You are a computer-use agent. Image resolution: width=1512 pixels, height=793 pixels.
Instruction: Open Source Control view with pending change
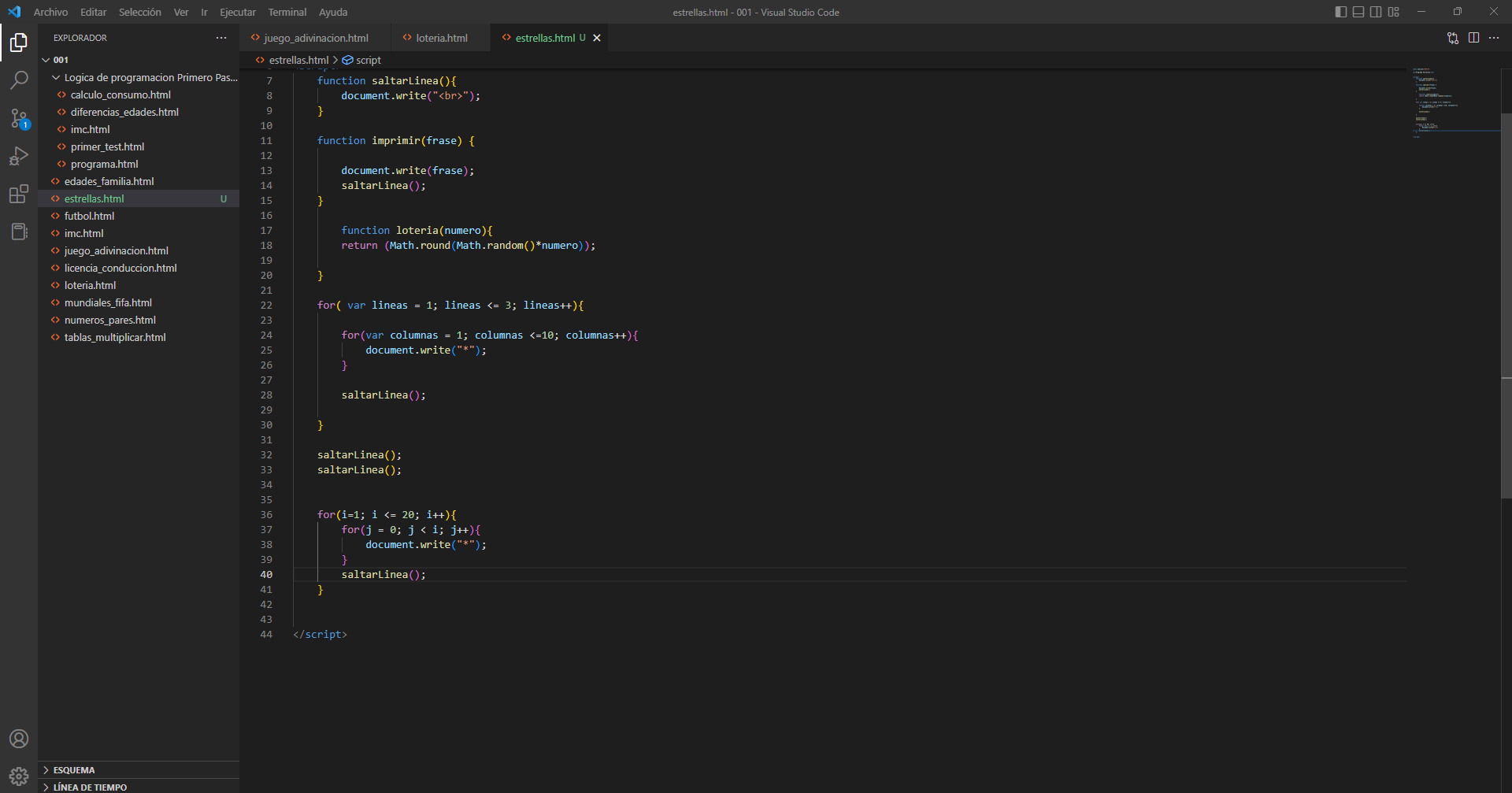click(x=19, y=118)
